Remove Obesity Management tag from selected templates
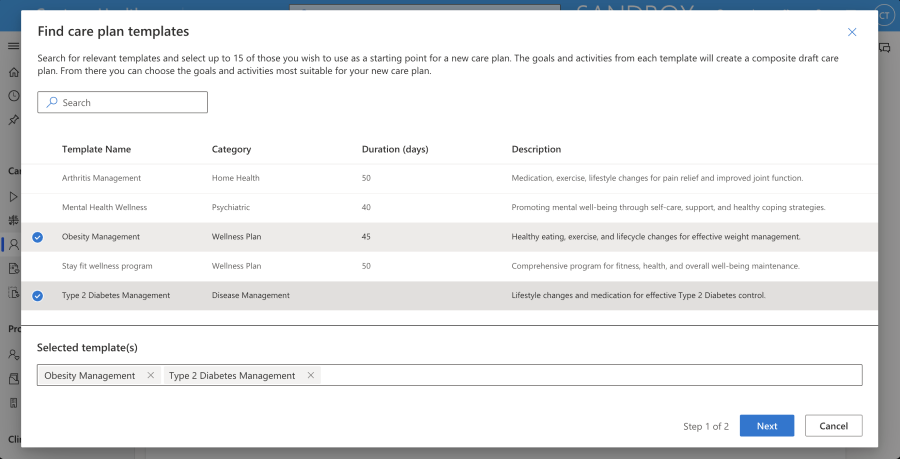Image resolution: width=900 pixels, height=459 pixels. click(150, 376)
